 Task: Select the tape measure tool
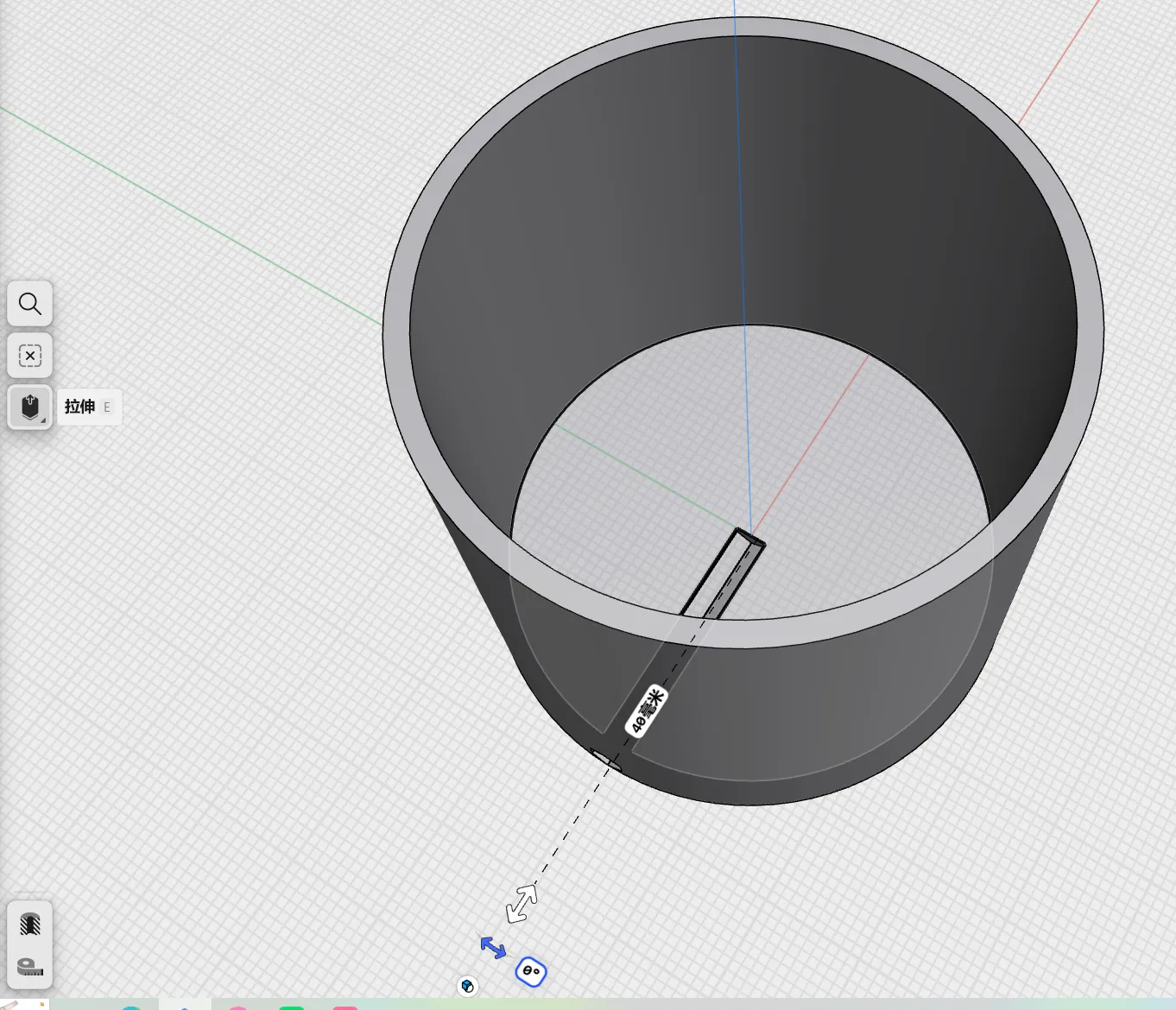[x=30, y=967]
